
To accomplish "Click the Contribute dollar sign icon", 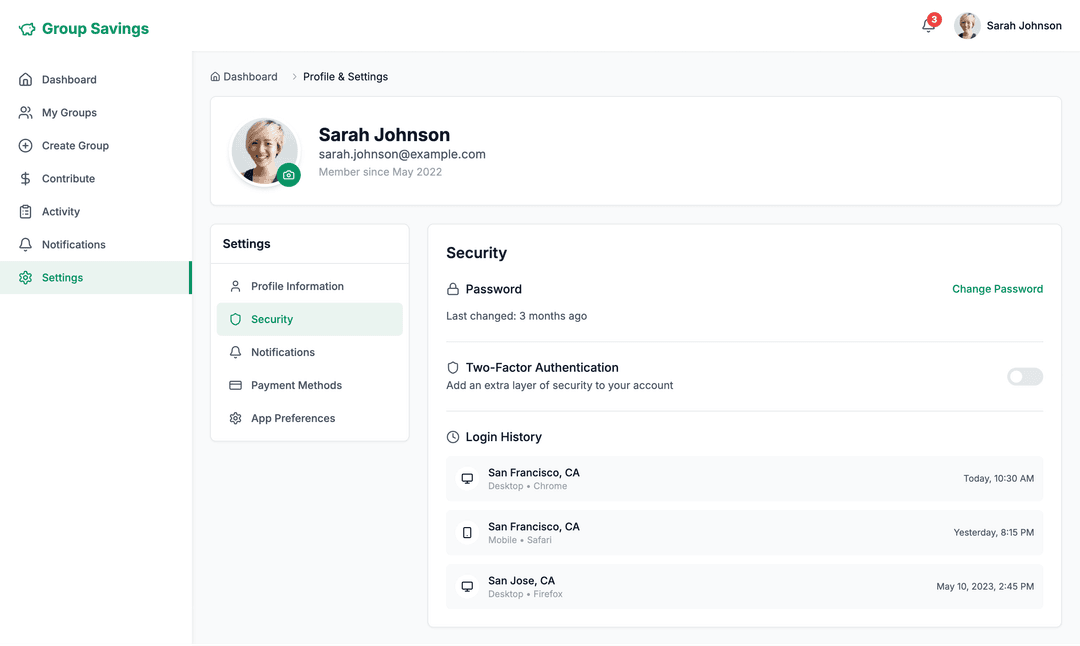I will [x=26, y=179].
